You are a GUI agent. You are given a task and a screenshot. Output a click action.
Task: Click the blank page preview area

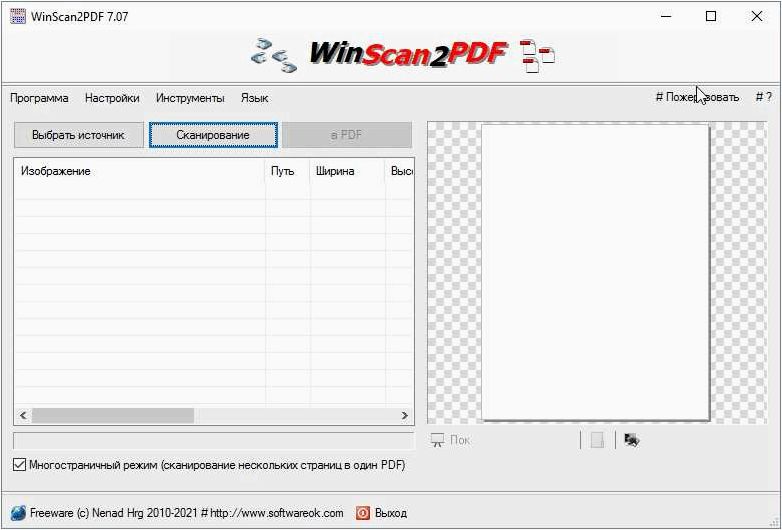coord(595,272)
